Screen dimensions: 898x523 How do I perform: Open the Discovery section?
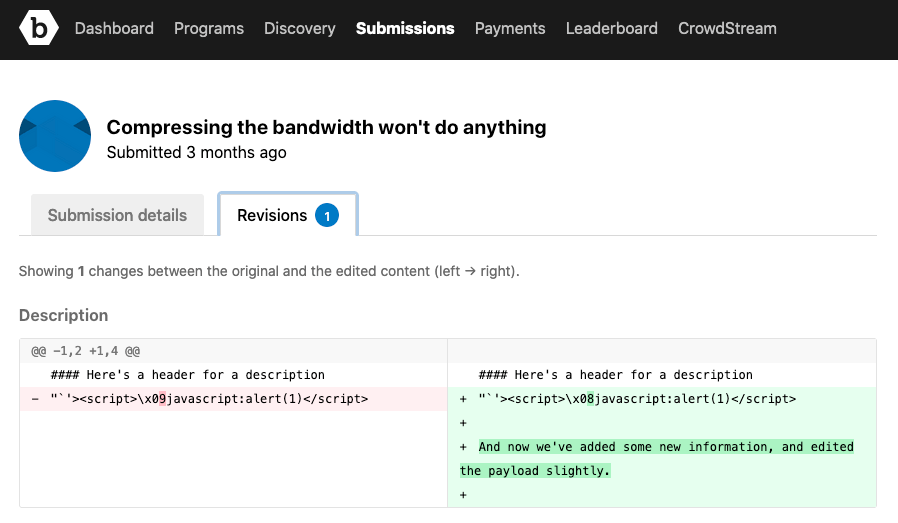(300, 29)
